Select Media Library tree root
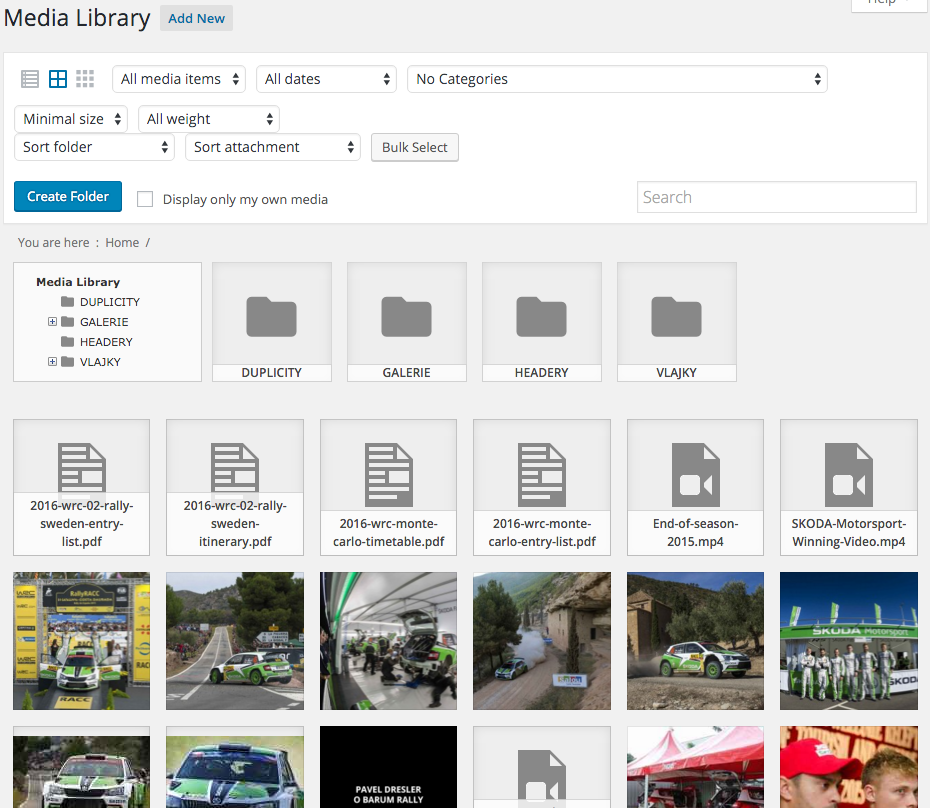Viewport: 930px width, 808px height. [x=78, y=282]
